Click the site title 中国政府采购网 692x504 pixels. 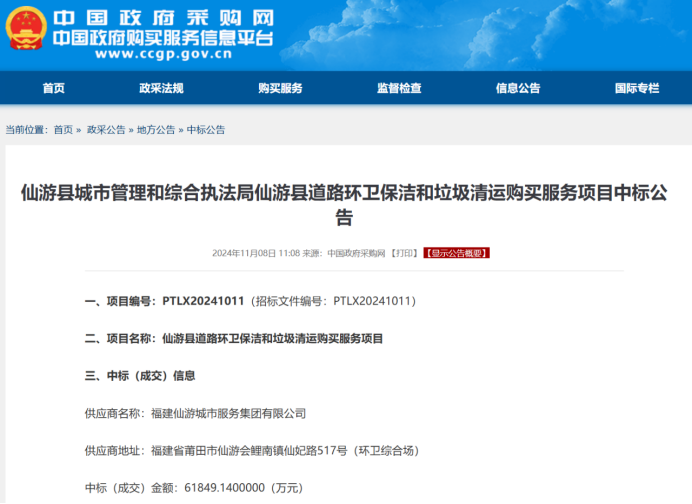click(x=164, y=19)
